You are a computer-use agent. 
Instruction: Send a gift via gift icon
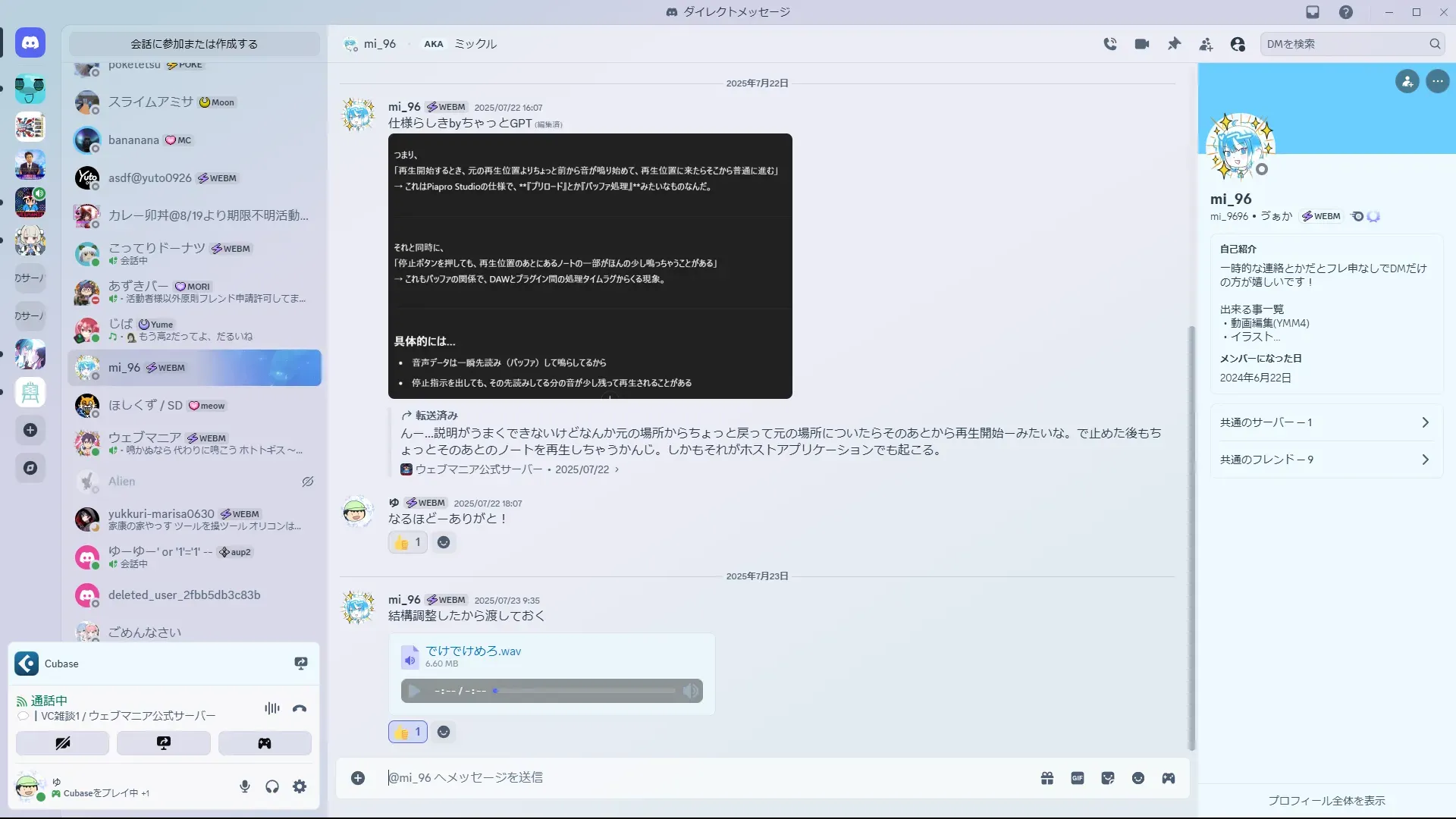coord(1047,778)
